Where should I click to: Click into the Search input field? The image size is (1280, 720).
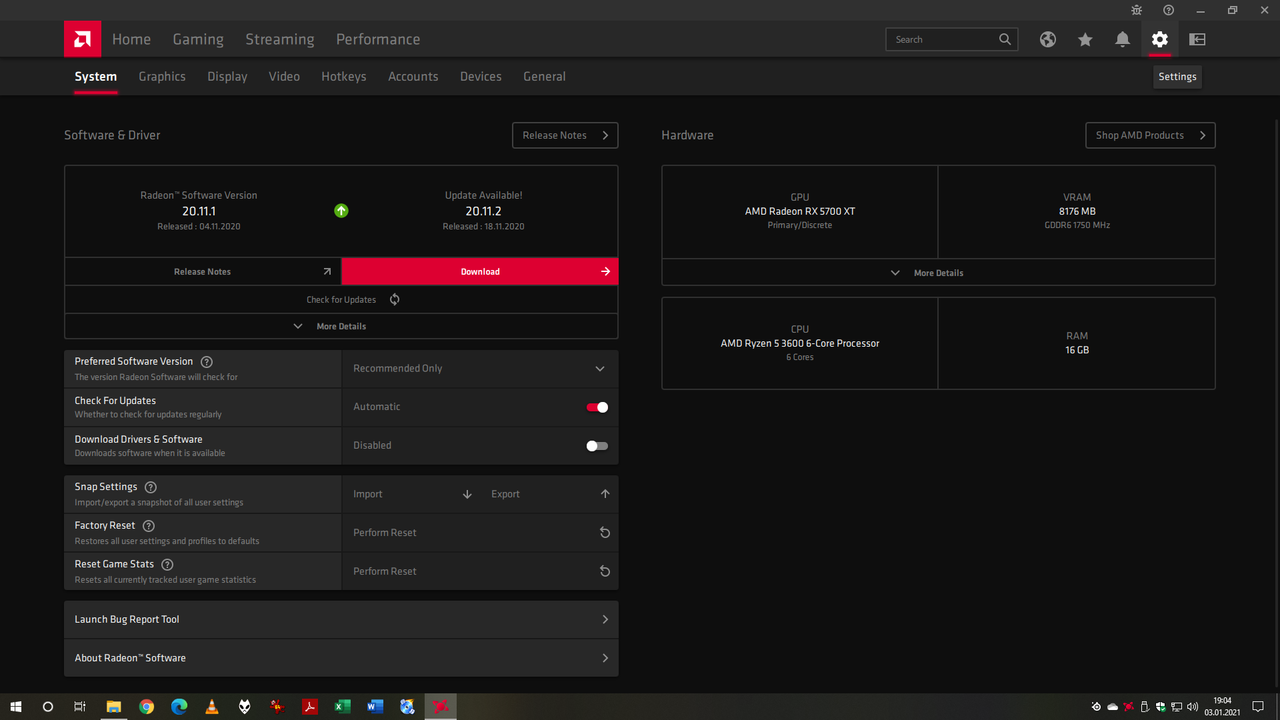coord(943,39)
